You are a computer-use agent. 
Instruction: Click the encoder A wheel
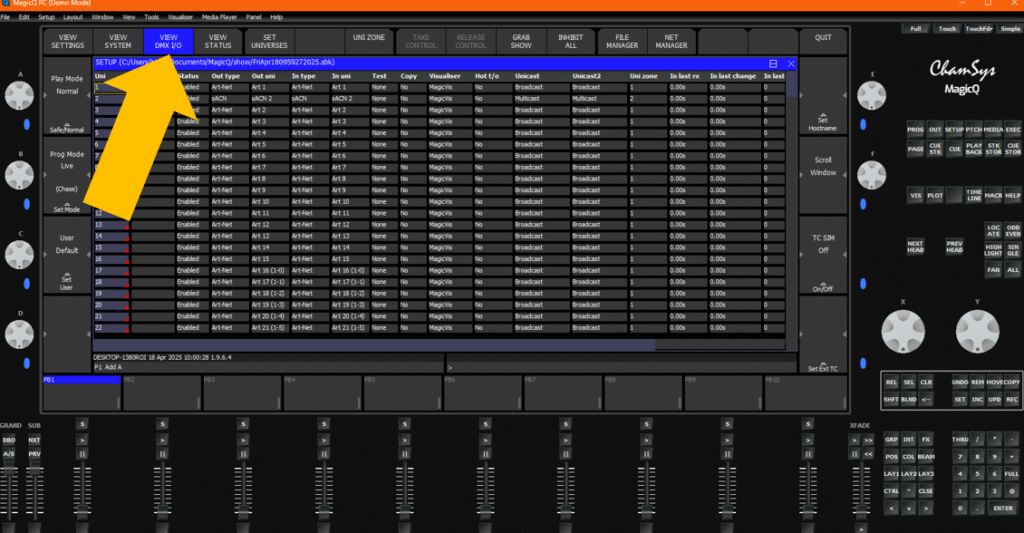[x=18, y=96]
